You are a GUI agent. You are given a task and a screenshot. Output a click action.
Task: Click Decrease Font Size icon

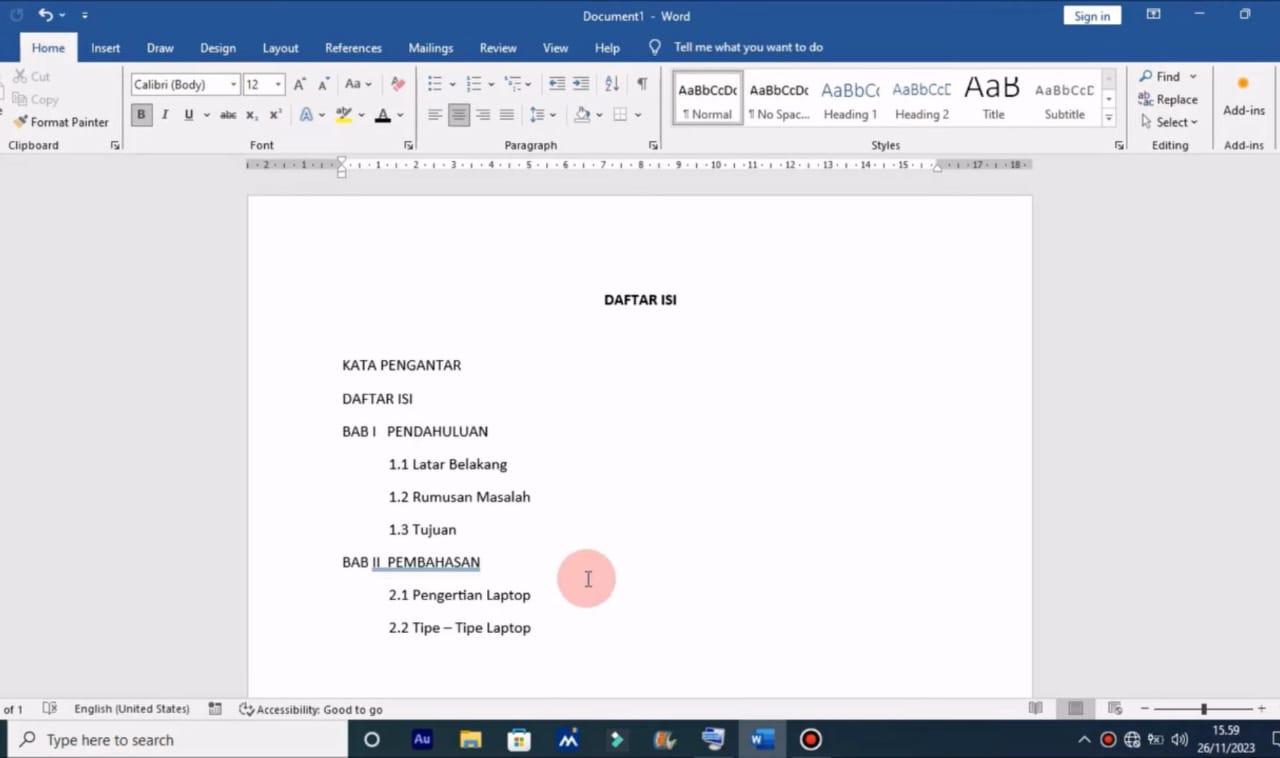click(x=323, y=84)
